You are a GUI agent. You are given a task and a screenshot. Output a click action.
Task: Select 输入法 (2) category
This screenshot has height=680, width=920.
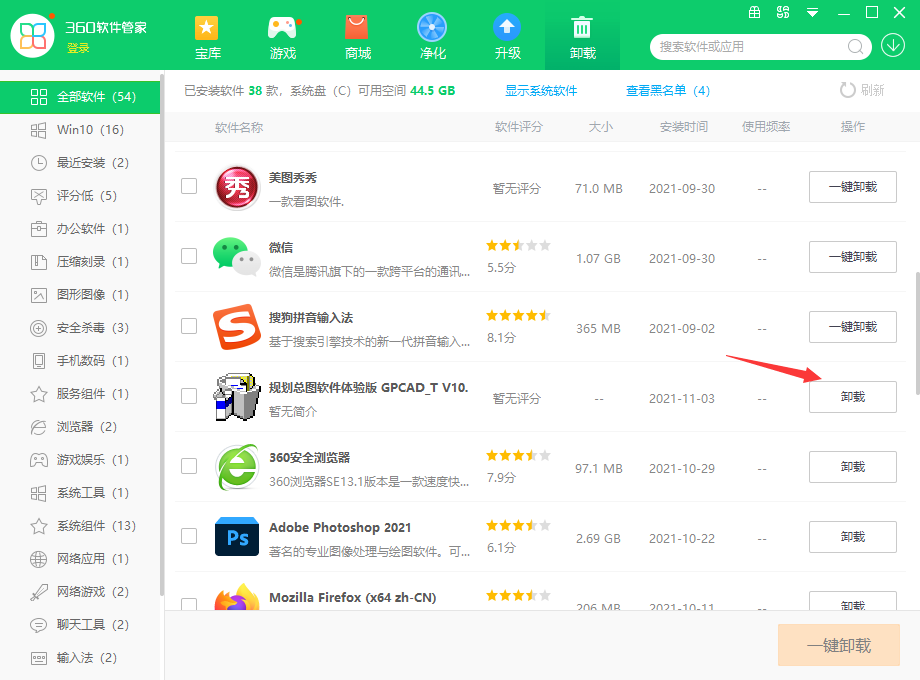pyautogui.click(x=80, y=658)
